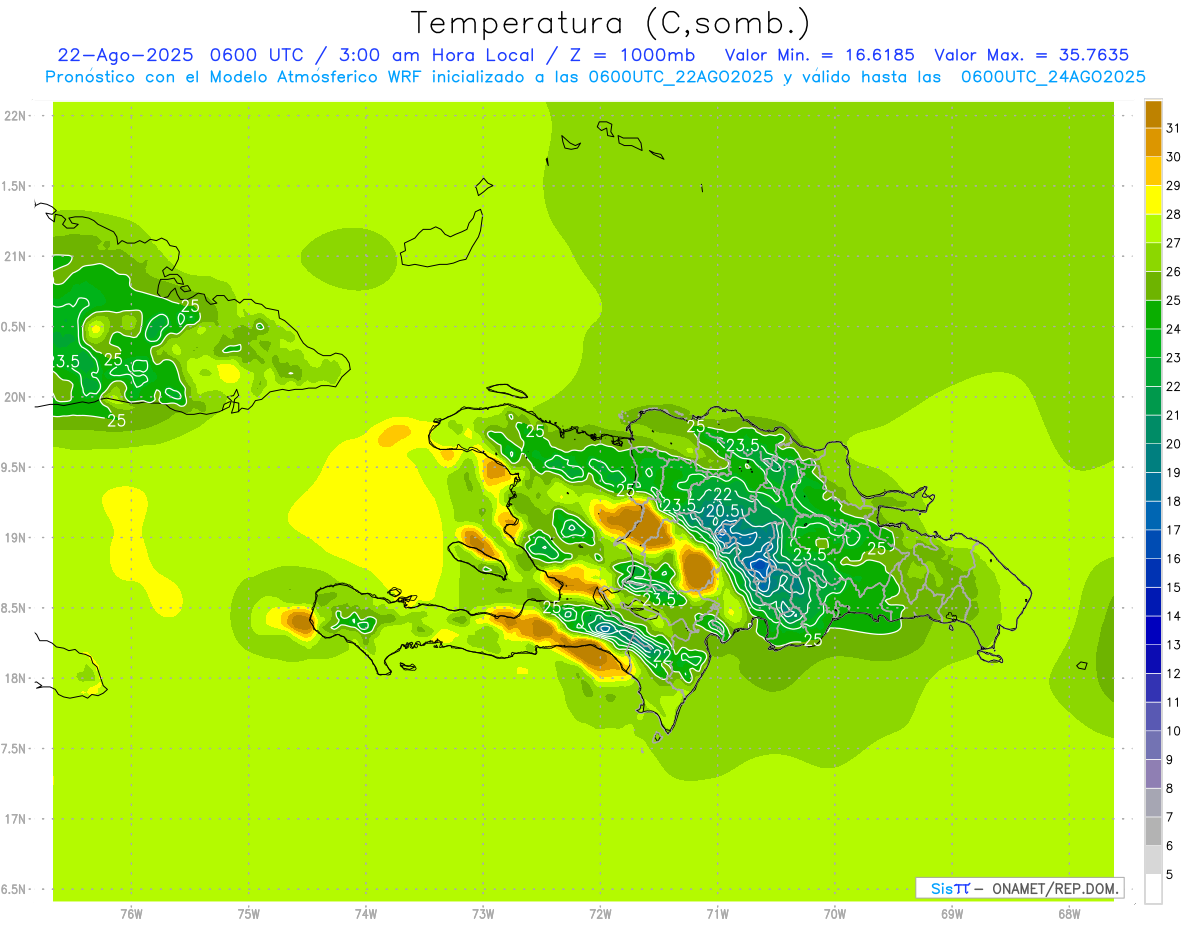Image resolution: width=1200 pixels, height=927 pixels.
Task: Click the 69W longitude axis label
Action: pos(952,914)
